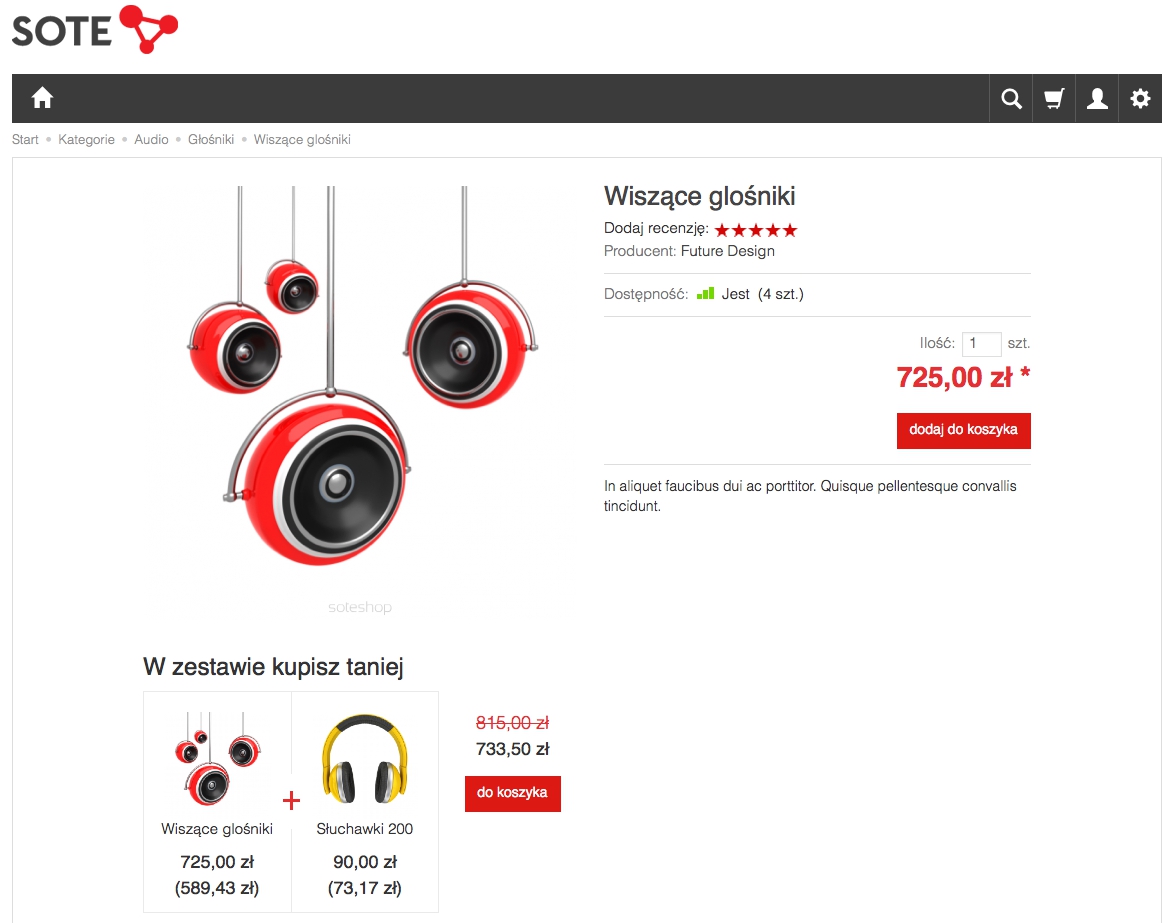The width and height of the screenshot is (1169, 923).
Task: Open the large hanging speakers product image
Action: pos(361,375)
